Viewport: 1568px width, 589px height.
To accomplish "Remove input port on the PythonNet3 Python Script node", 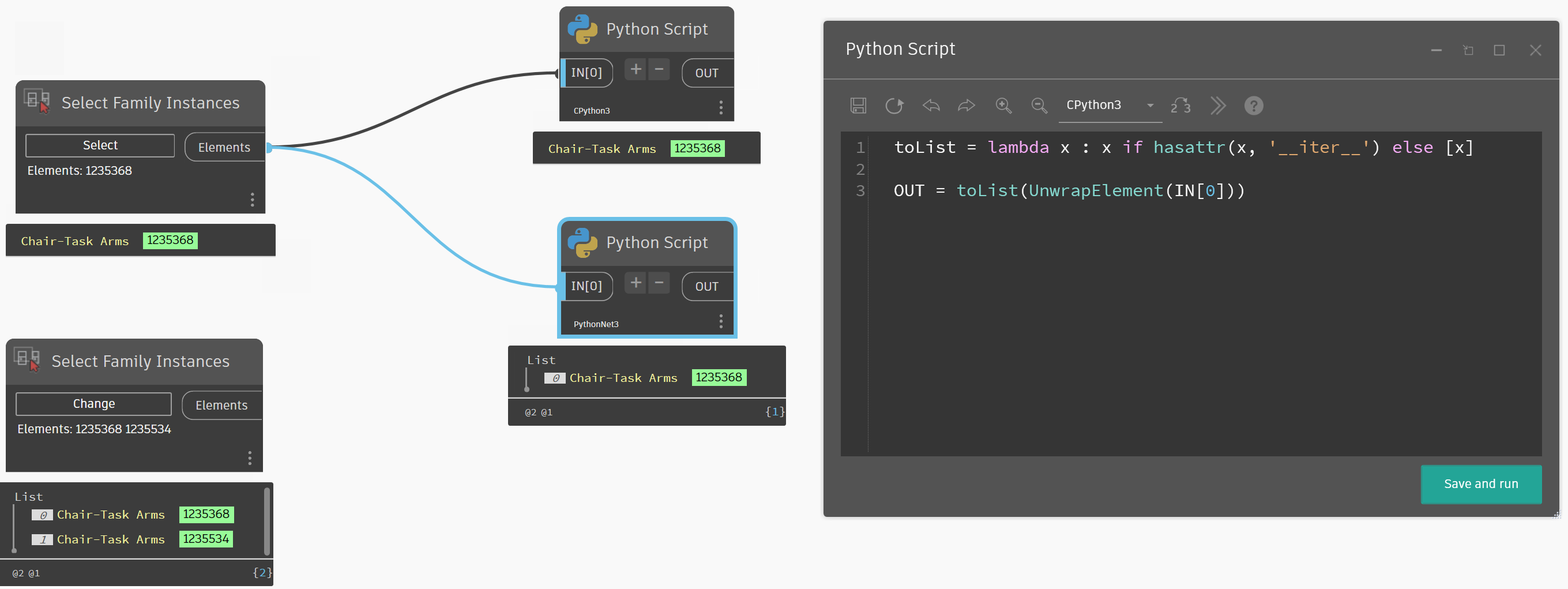I will pyautogui.click(x=659, y=283).
